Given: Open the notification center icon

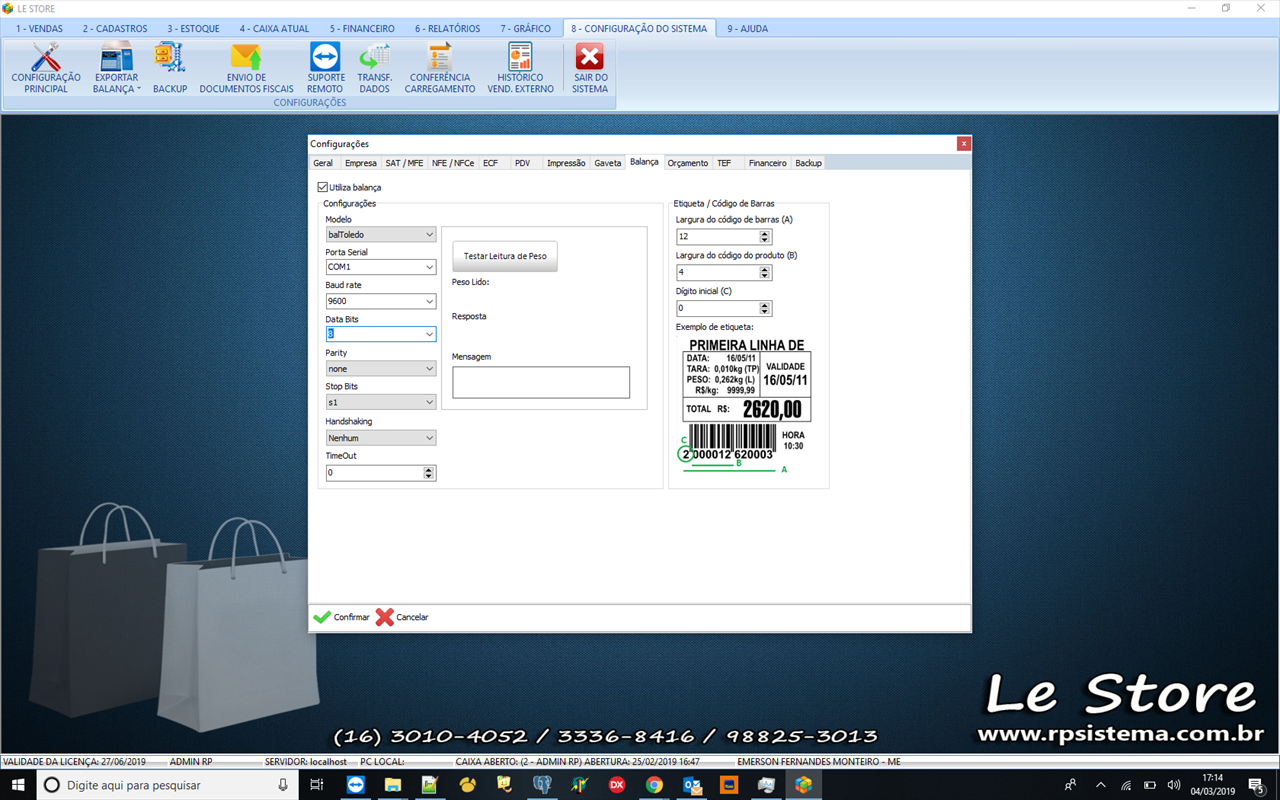Looking at the screenshot, I should (x=1256, y=785).
